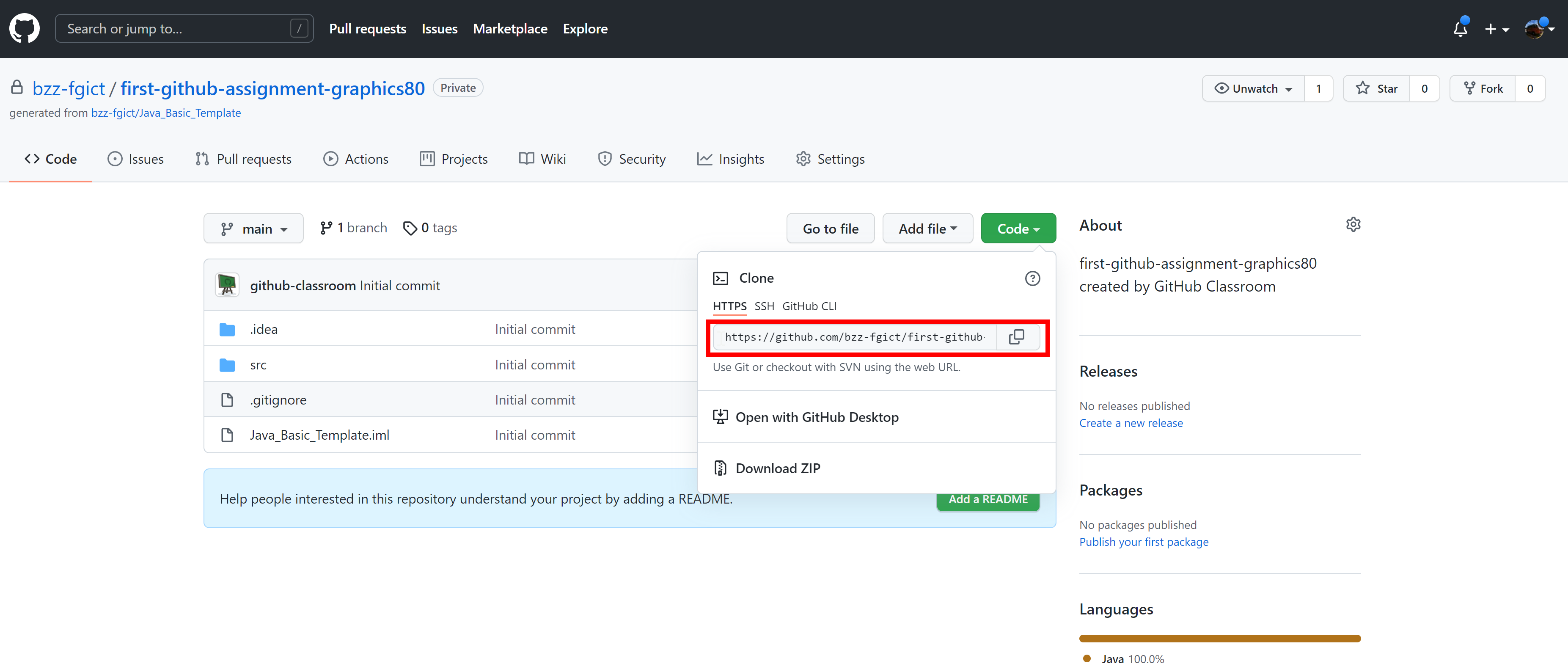Click the .gitignore file icon
Viewport: 1568px width, 672px height.
coord(227,400)
